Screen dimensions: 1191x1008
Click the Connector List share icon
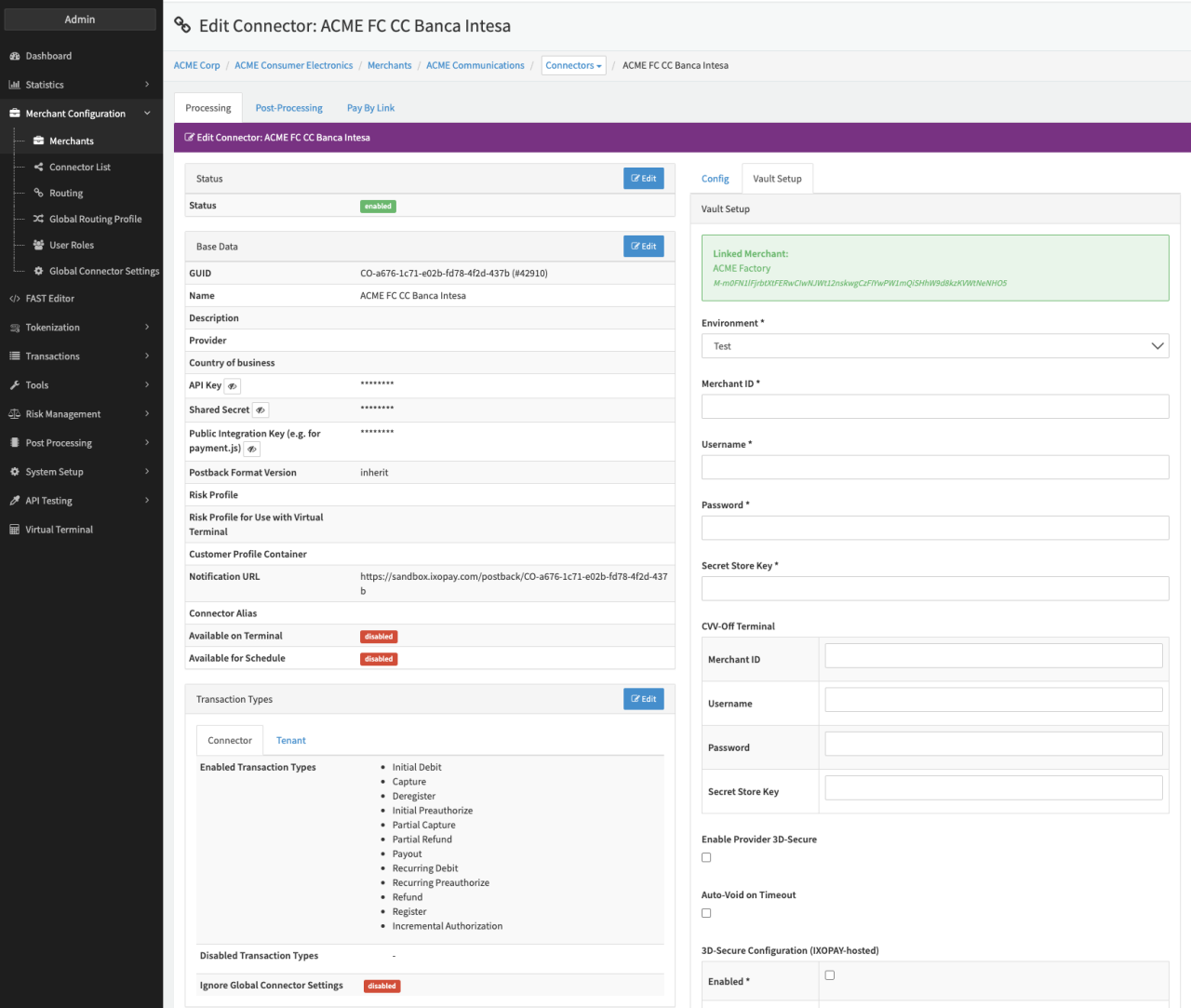click(39, 168)
